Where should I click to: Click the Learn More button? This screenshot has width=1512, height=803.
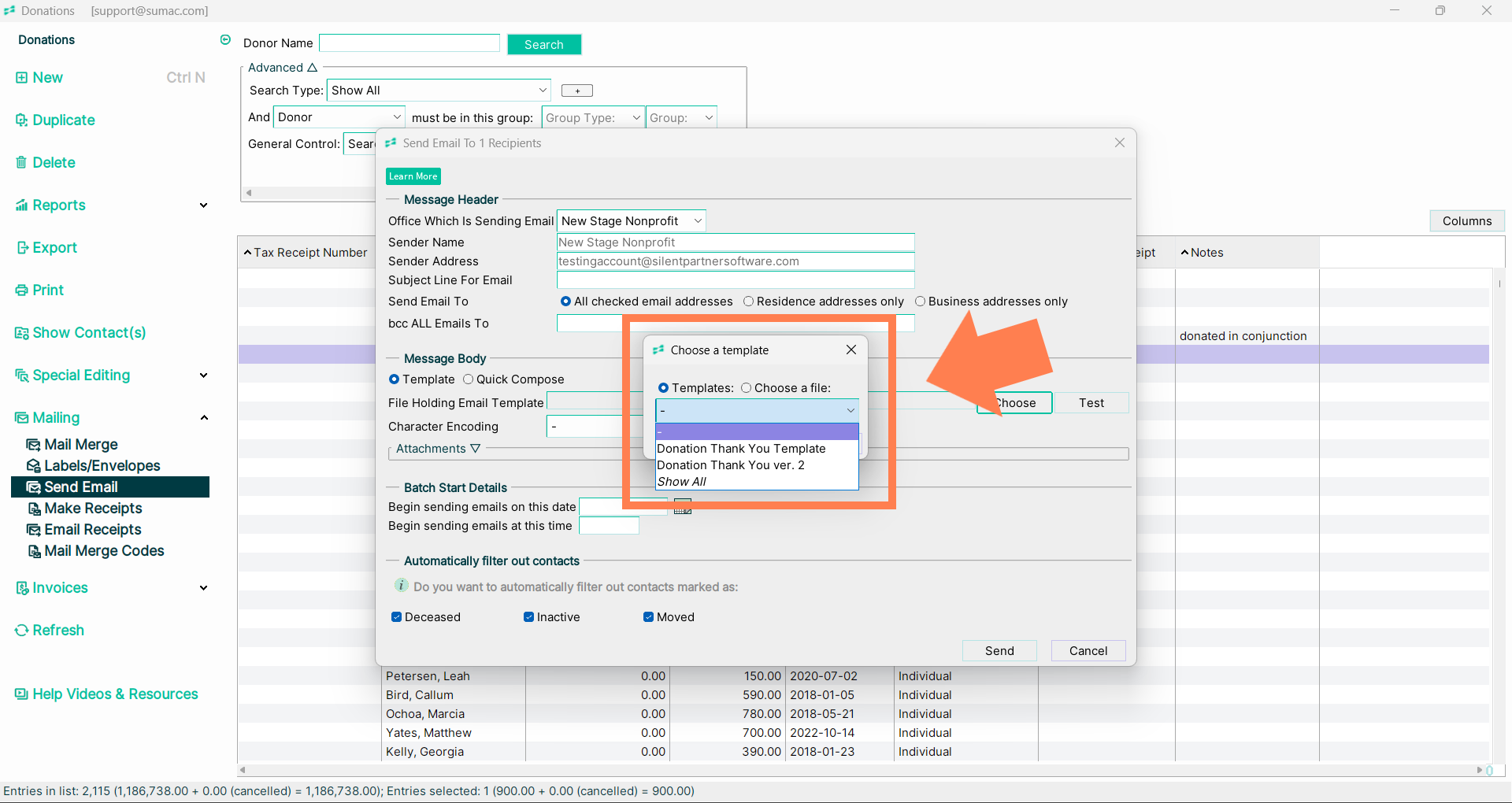coord(413,176)
